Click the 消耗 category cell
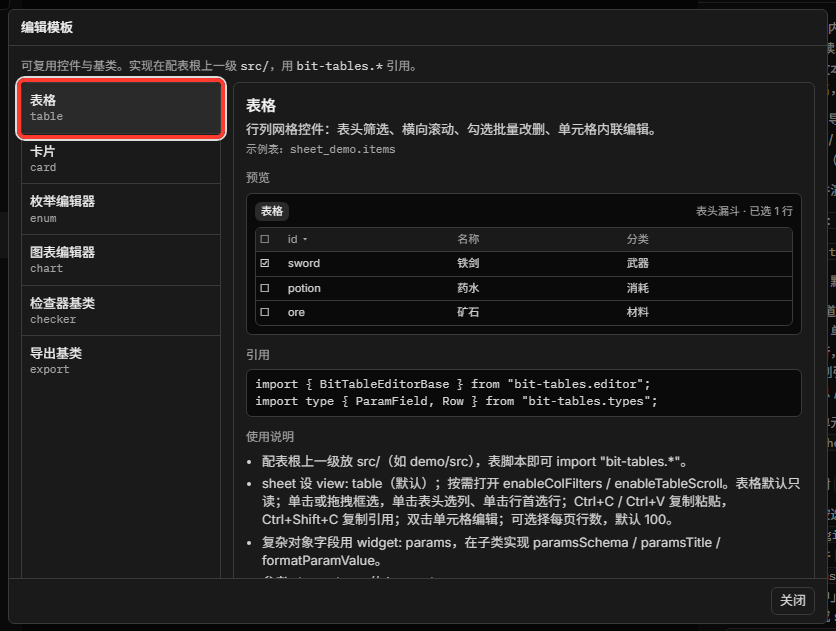 coord(638,288)
